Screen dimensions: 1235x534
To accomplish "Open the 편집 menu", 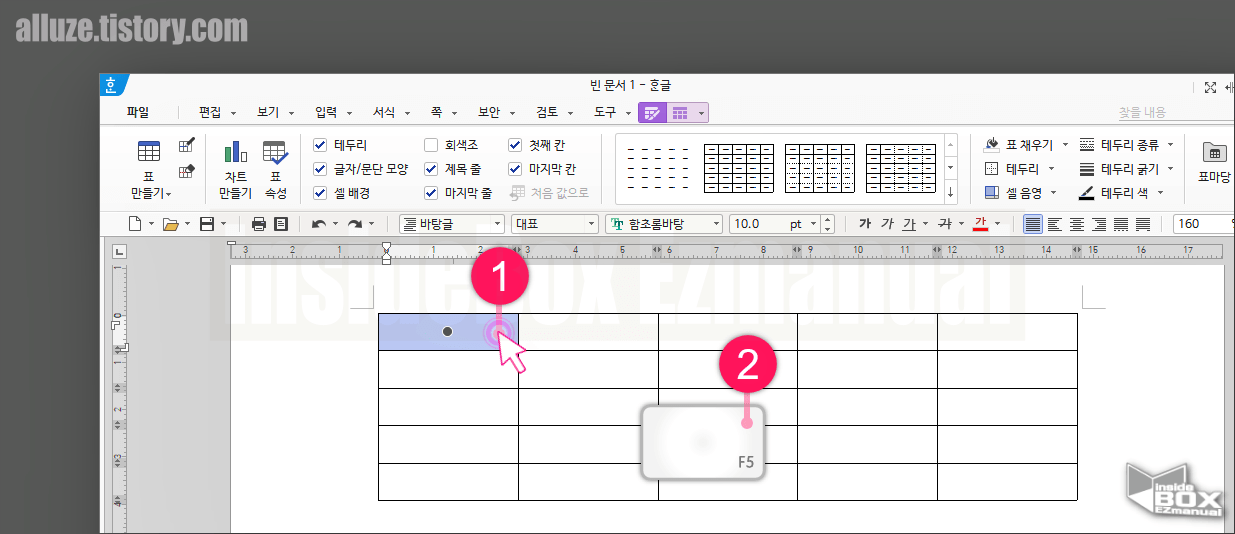I will [217, 113].
